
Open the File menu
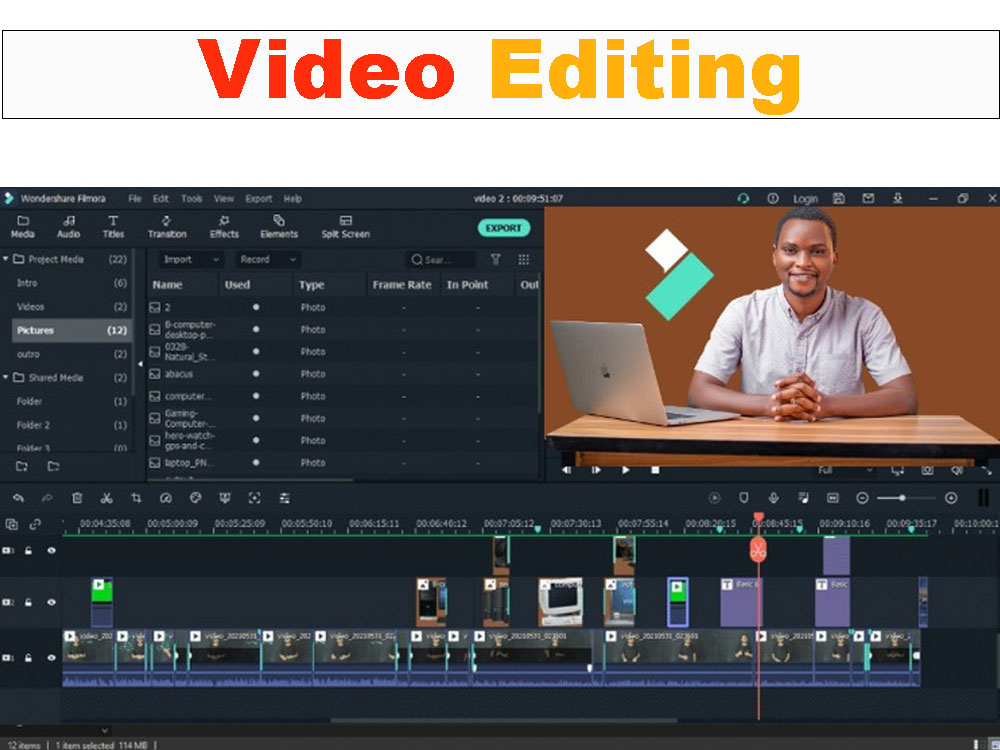point(135,198)
